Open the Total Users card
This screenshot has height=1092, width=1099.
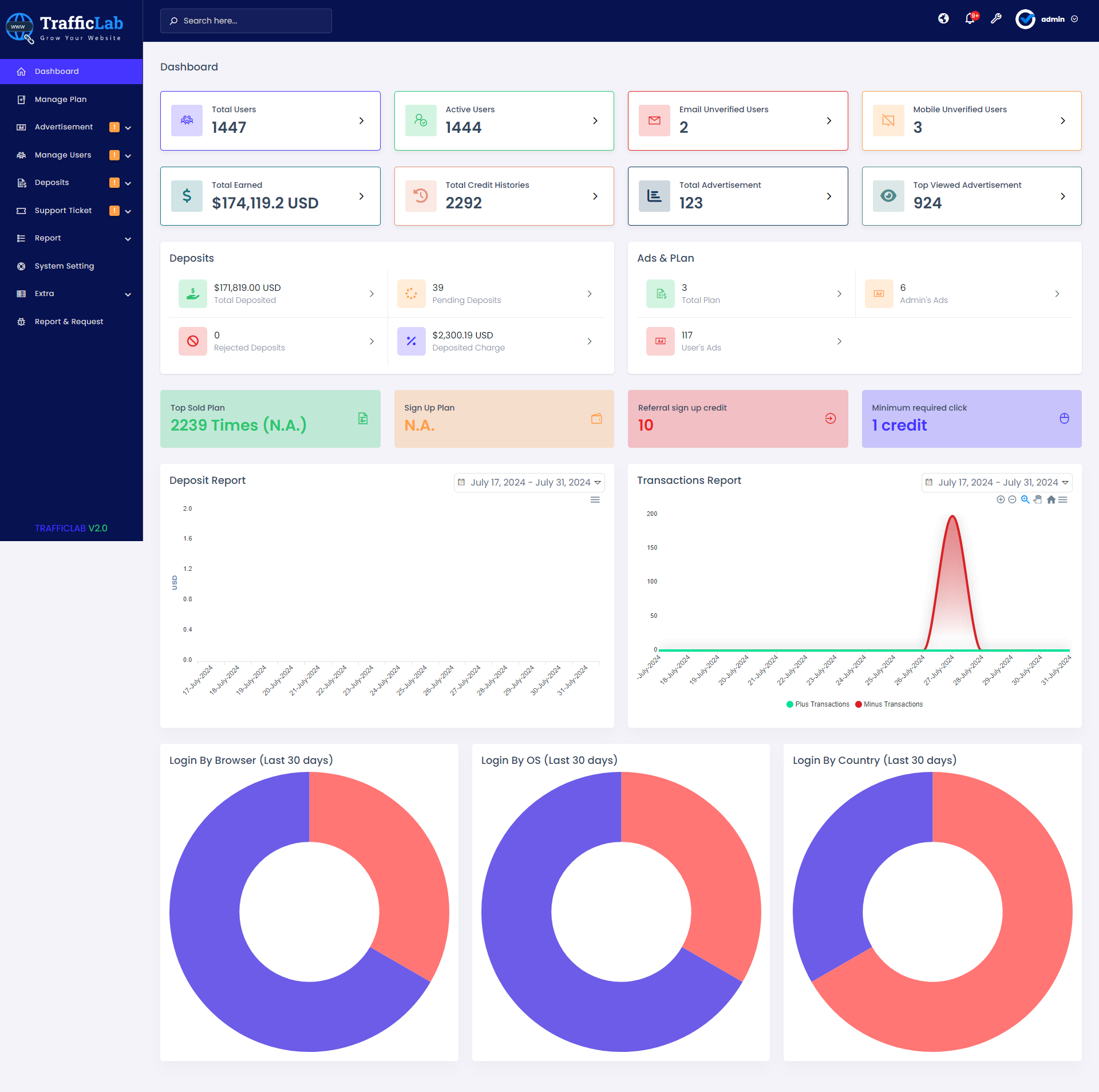click(270, 121)
